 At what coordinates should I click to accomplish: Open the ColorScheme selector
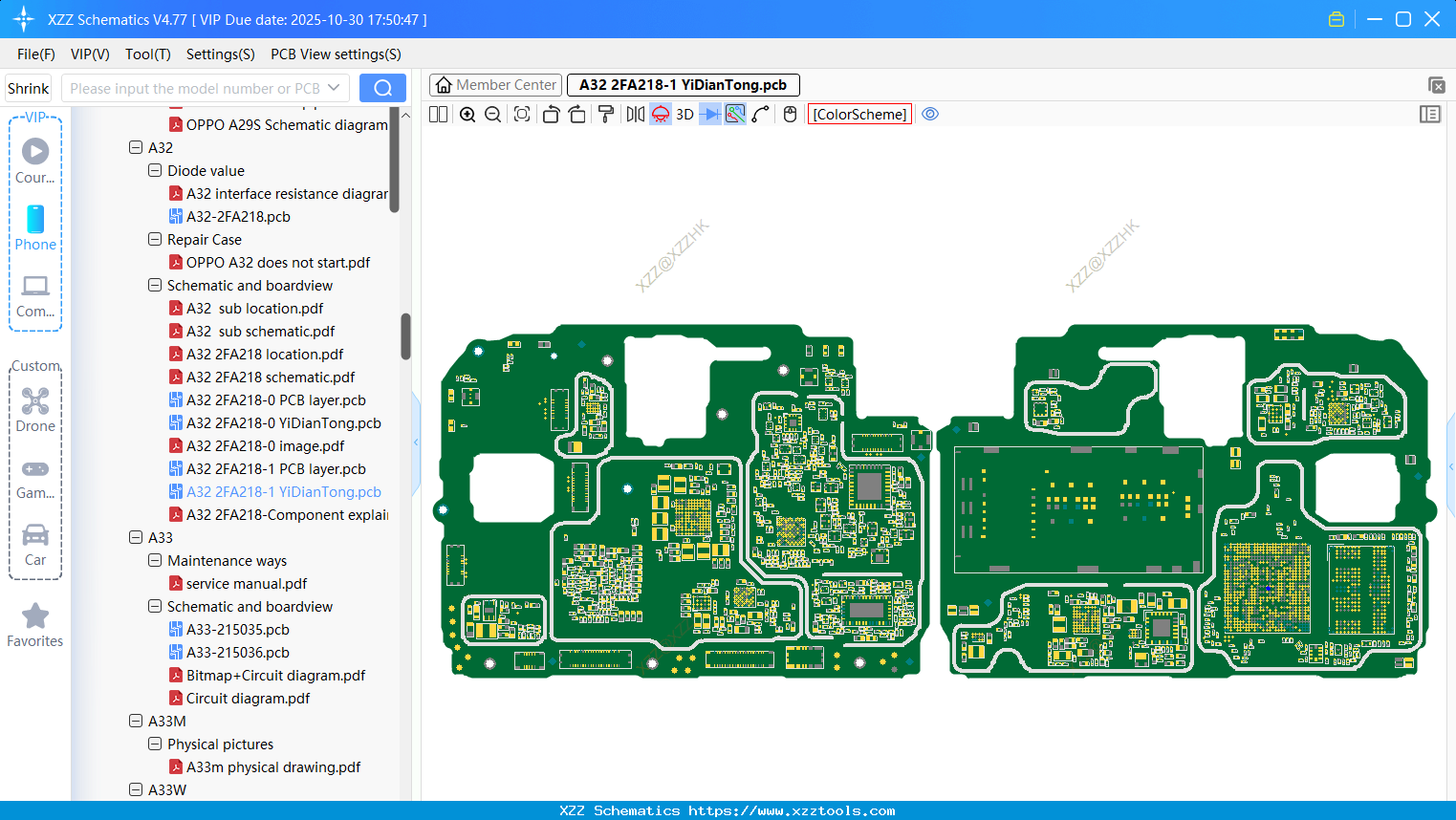coord(858,114)
